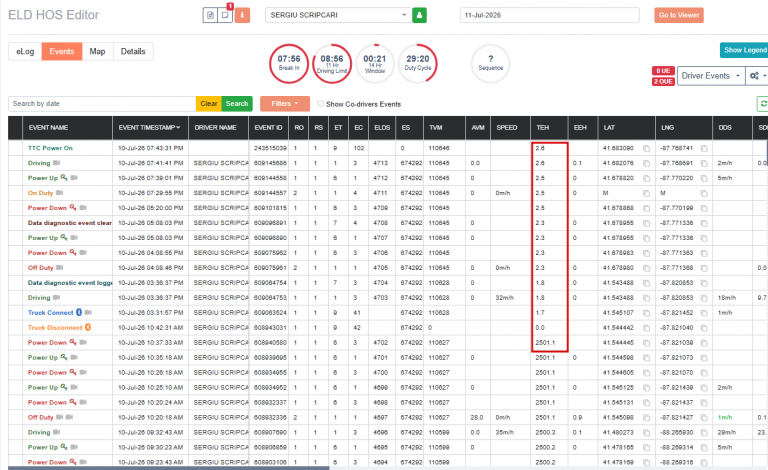Open the Driver Events dropdown
768x470 pixels.
(x=711, y=76)
